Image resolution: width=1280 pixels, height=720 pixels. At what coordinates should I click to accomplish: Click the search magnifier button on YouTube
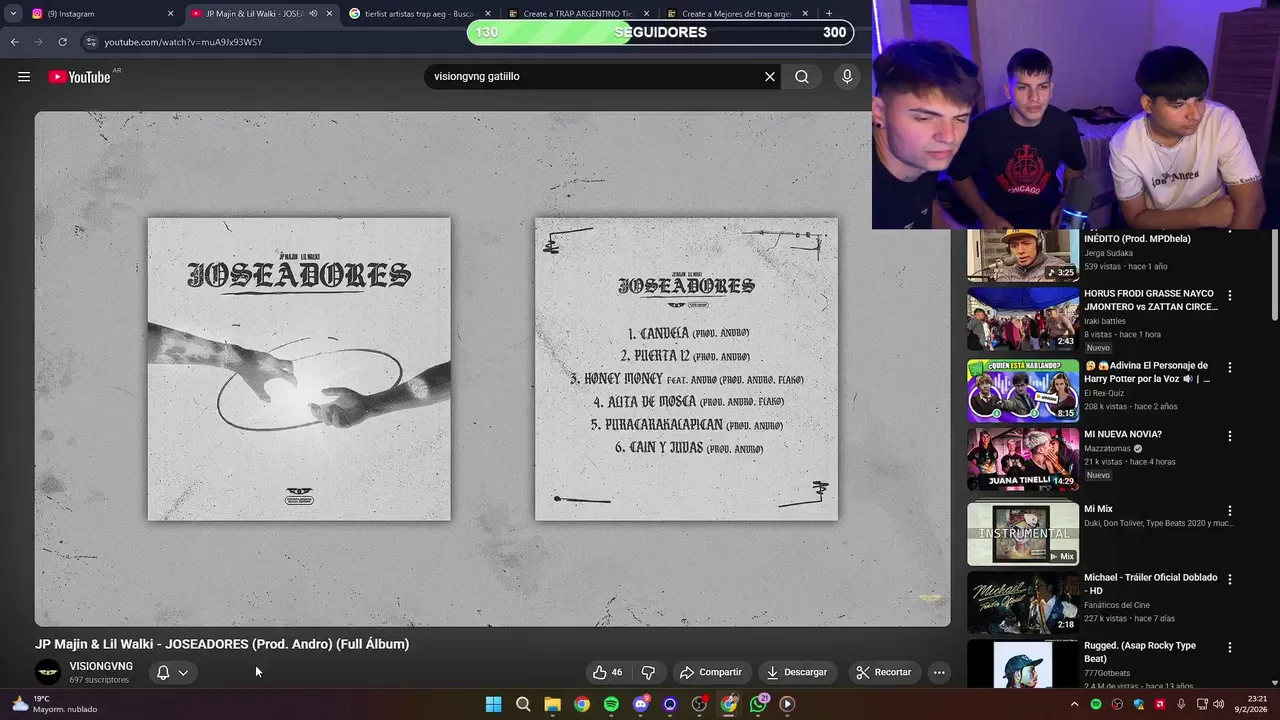[x=802, y=77]
